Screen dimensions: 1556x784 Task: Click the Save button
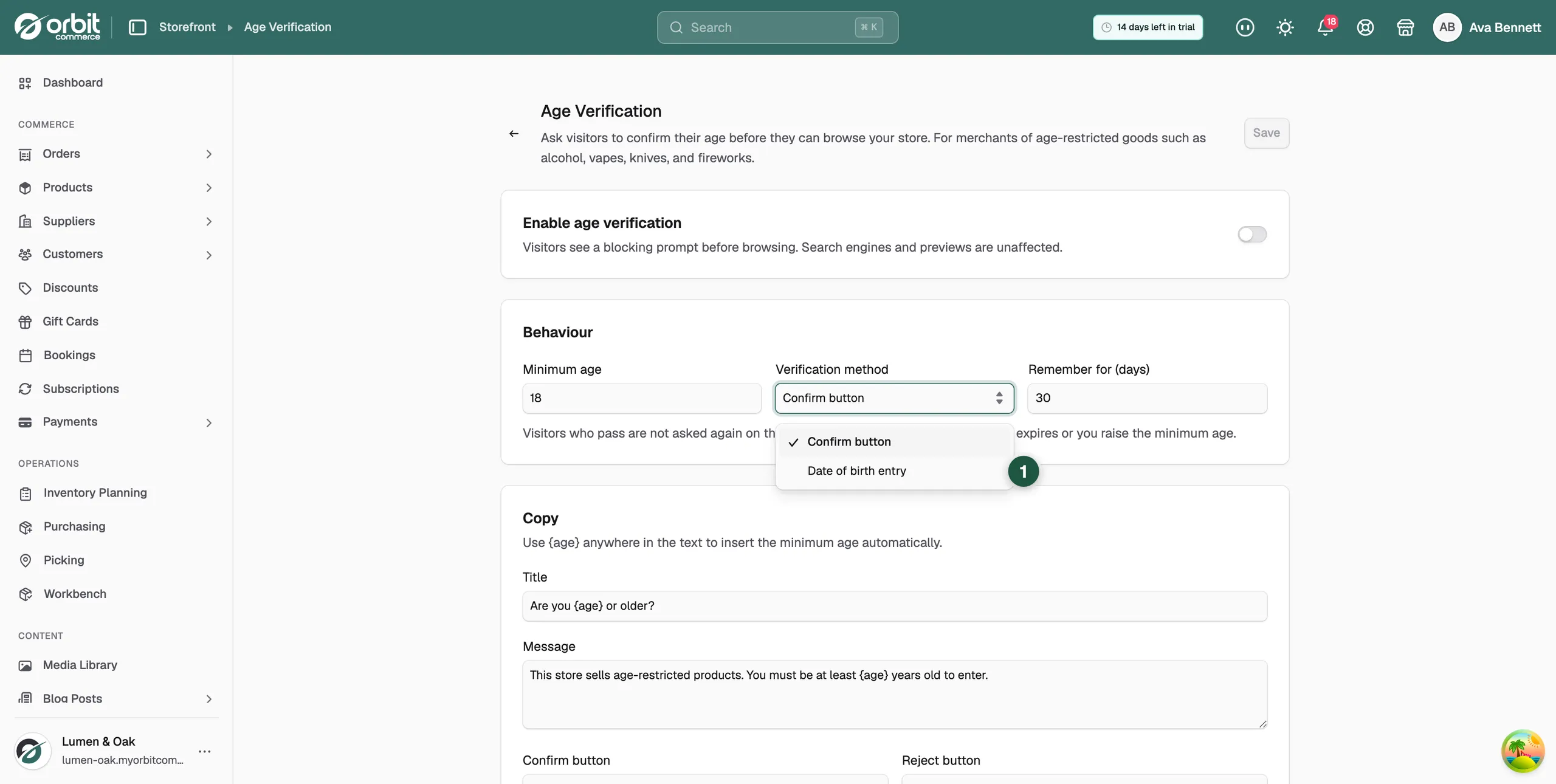1267,133
